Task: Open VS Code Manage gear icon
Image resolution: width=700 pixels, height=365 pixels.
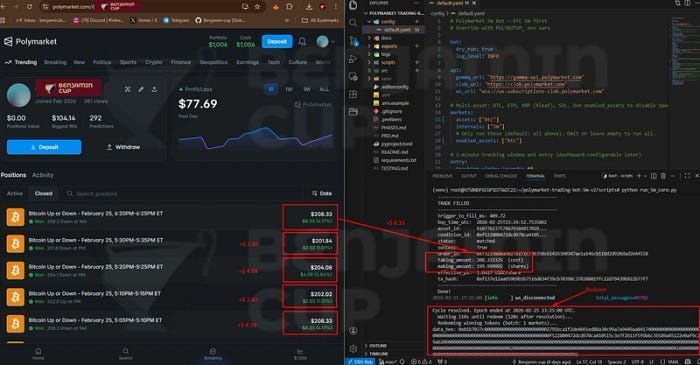Action: [x=353, y=348]
